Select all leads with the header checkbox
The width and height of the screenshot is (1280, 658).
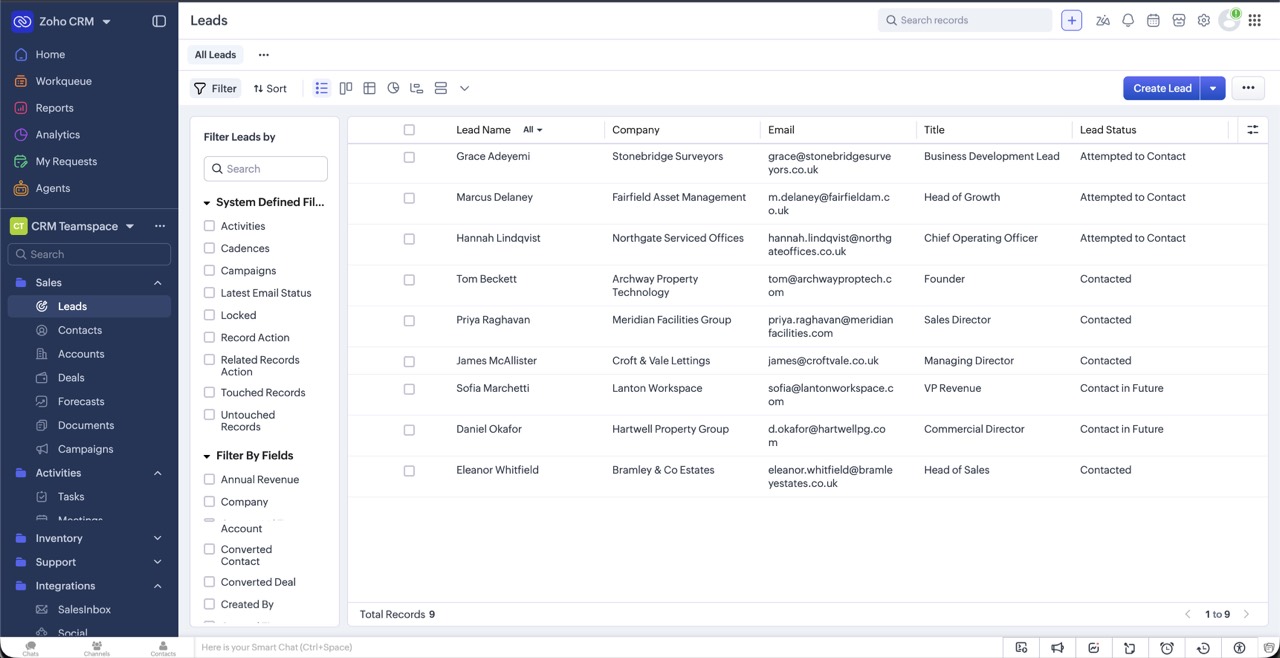click(409, 130)
